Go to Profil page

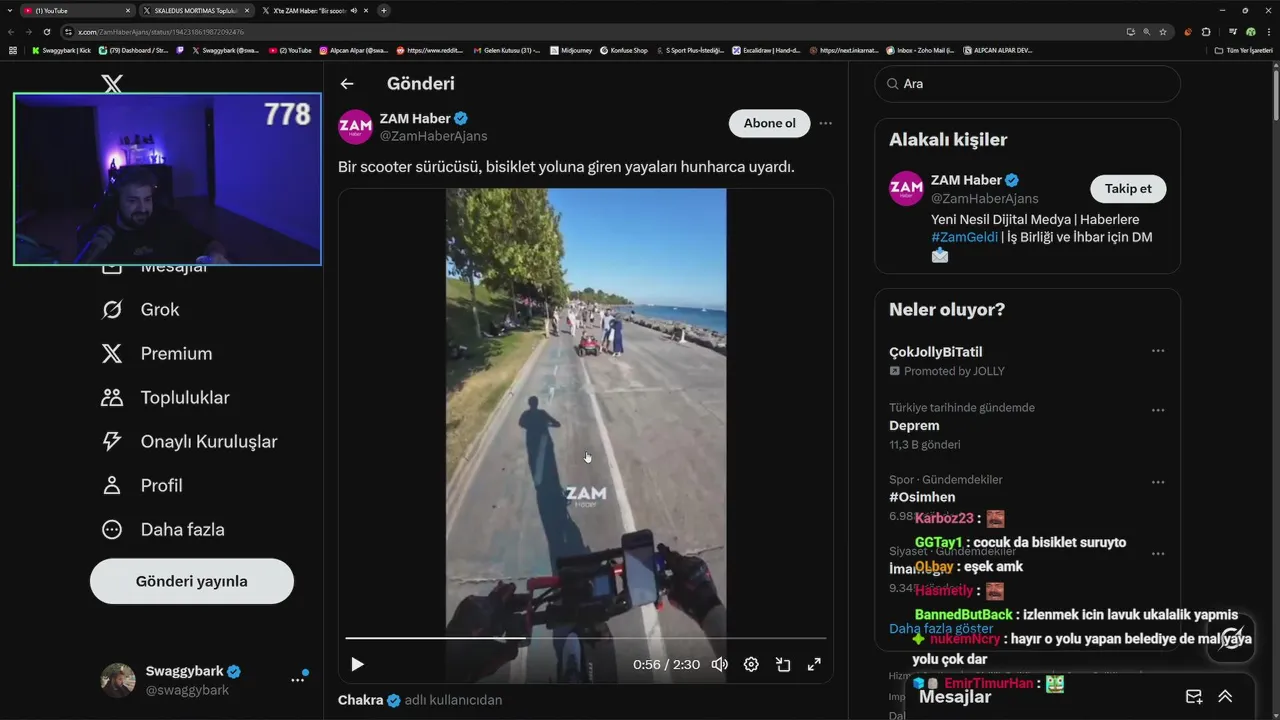142,486
